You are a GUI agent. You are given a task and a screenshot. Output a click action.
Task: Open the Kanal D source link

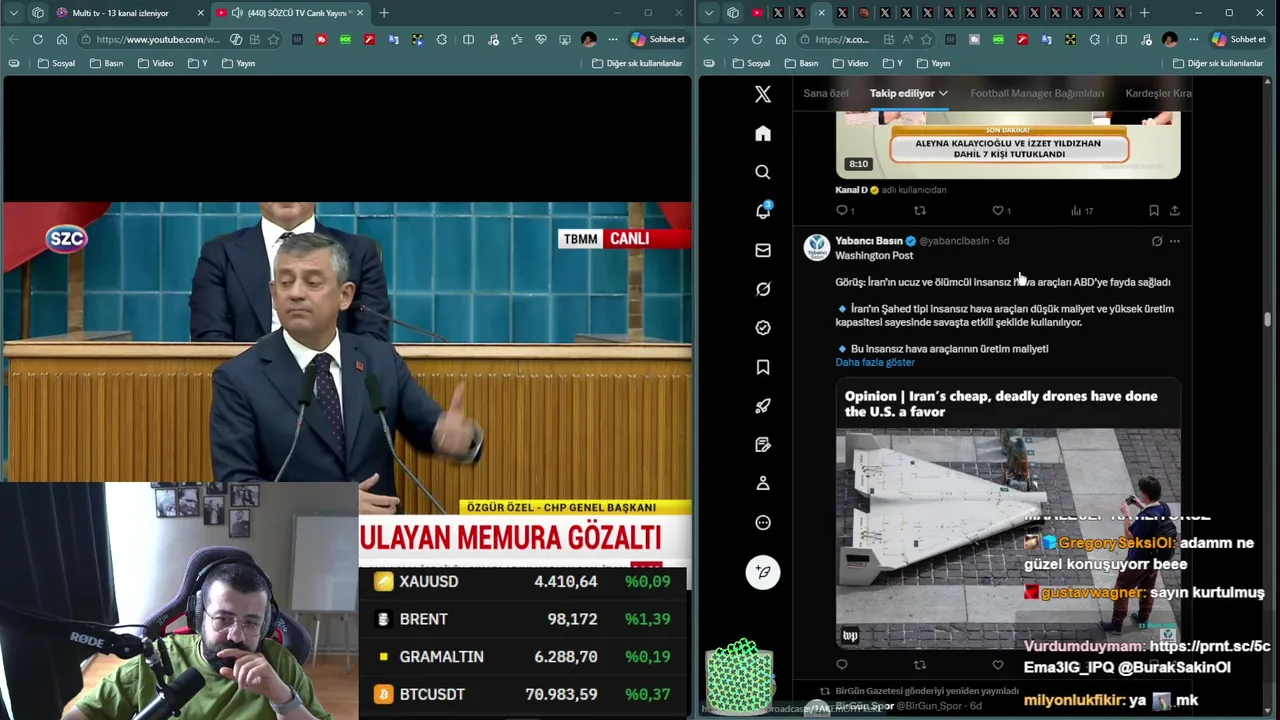(x=851, y=190)
